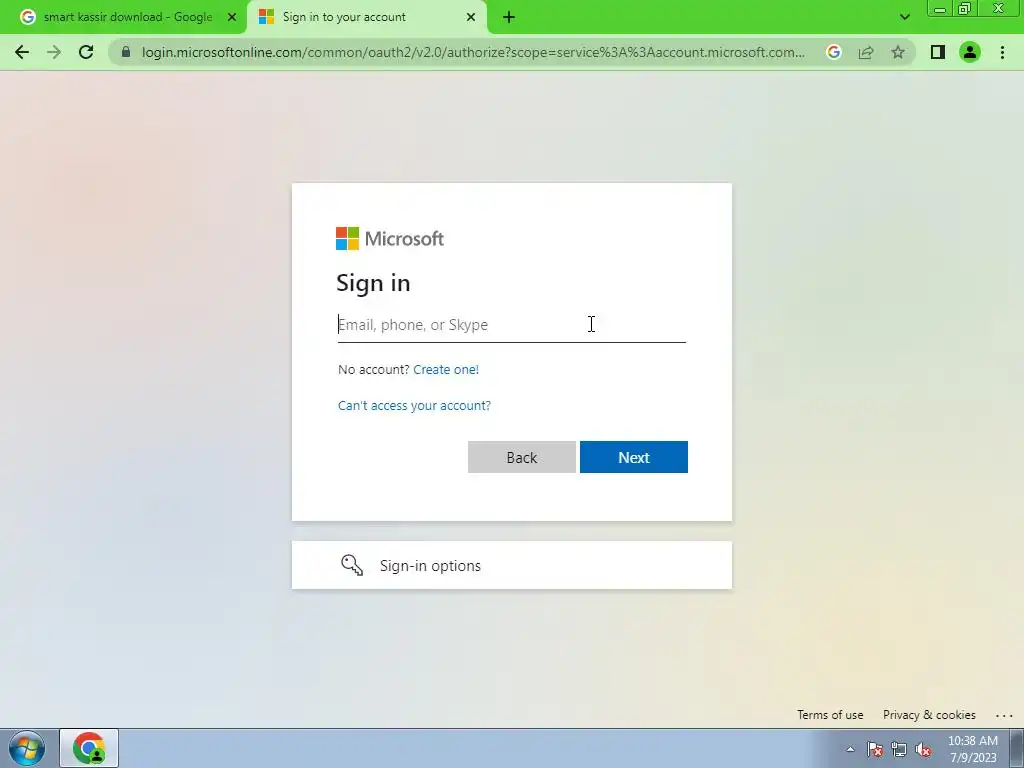The width and height of the screenshot is (1024, 768).
Task: Open the clock showing 10:38 AM
Action: [x=972, y=749]
